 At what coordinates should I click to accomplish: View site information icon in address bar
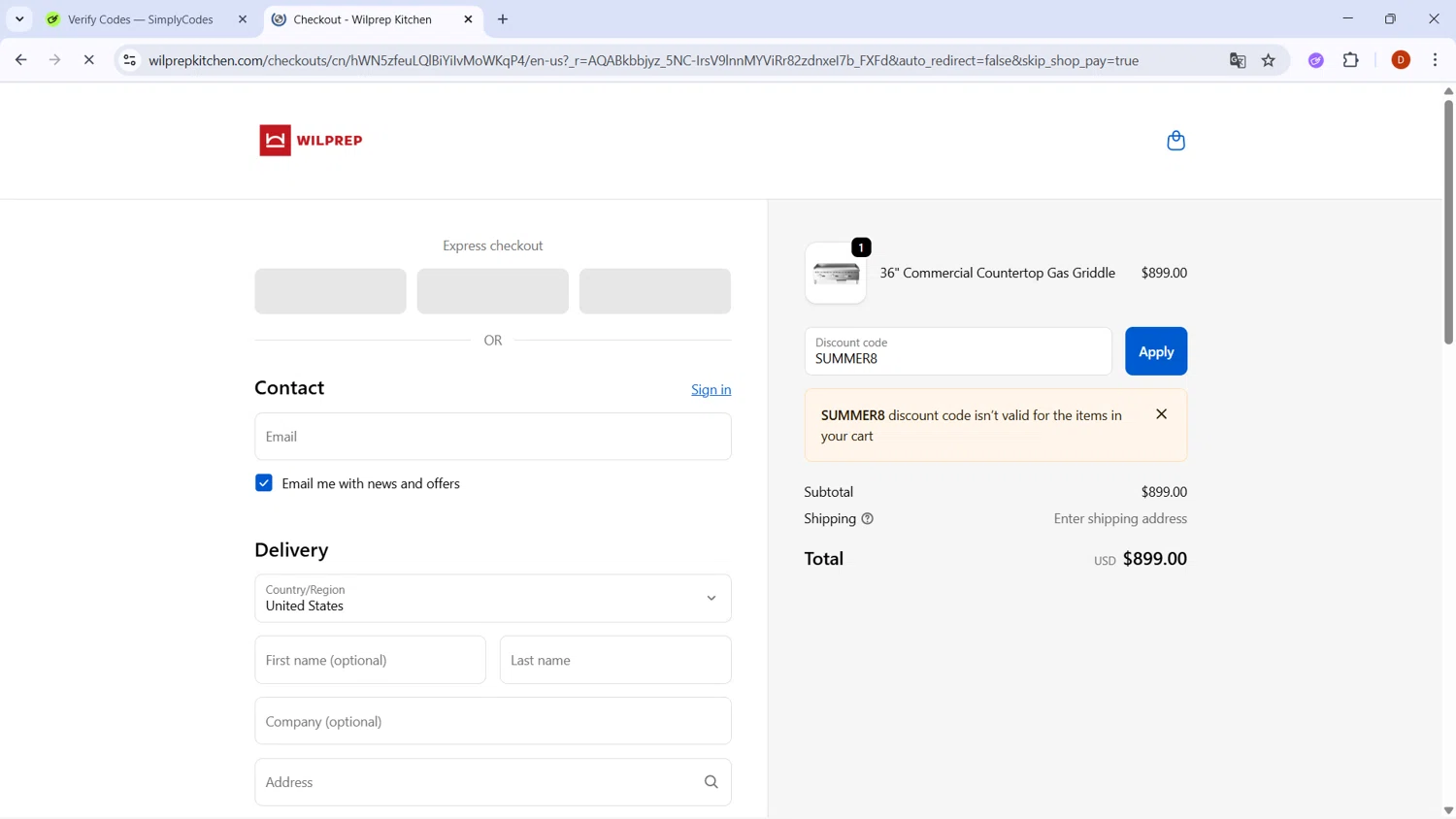[x=129, y=60]
